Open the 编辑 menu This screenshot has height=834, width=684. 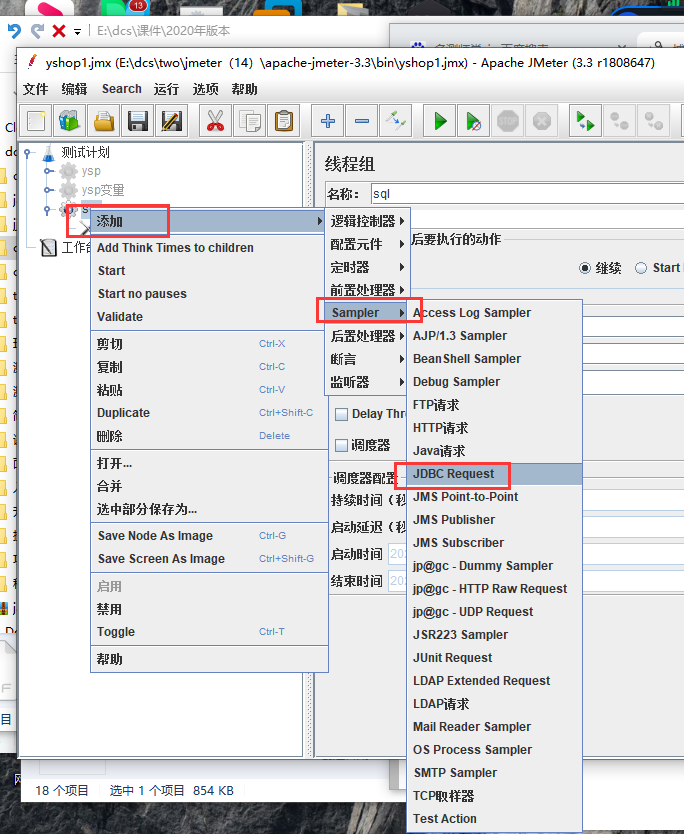(74, 89)
